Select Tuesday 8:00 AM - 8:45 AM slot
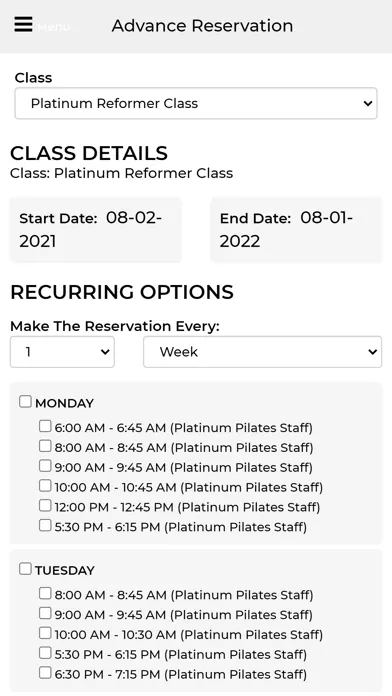This screenshot has height=696, width=392. point(45,593)
